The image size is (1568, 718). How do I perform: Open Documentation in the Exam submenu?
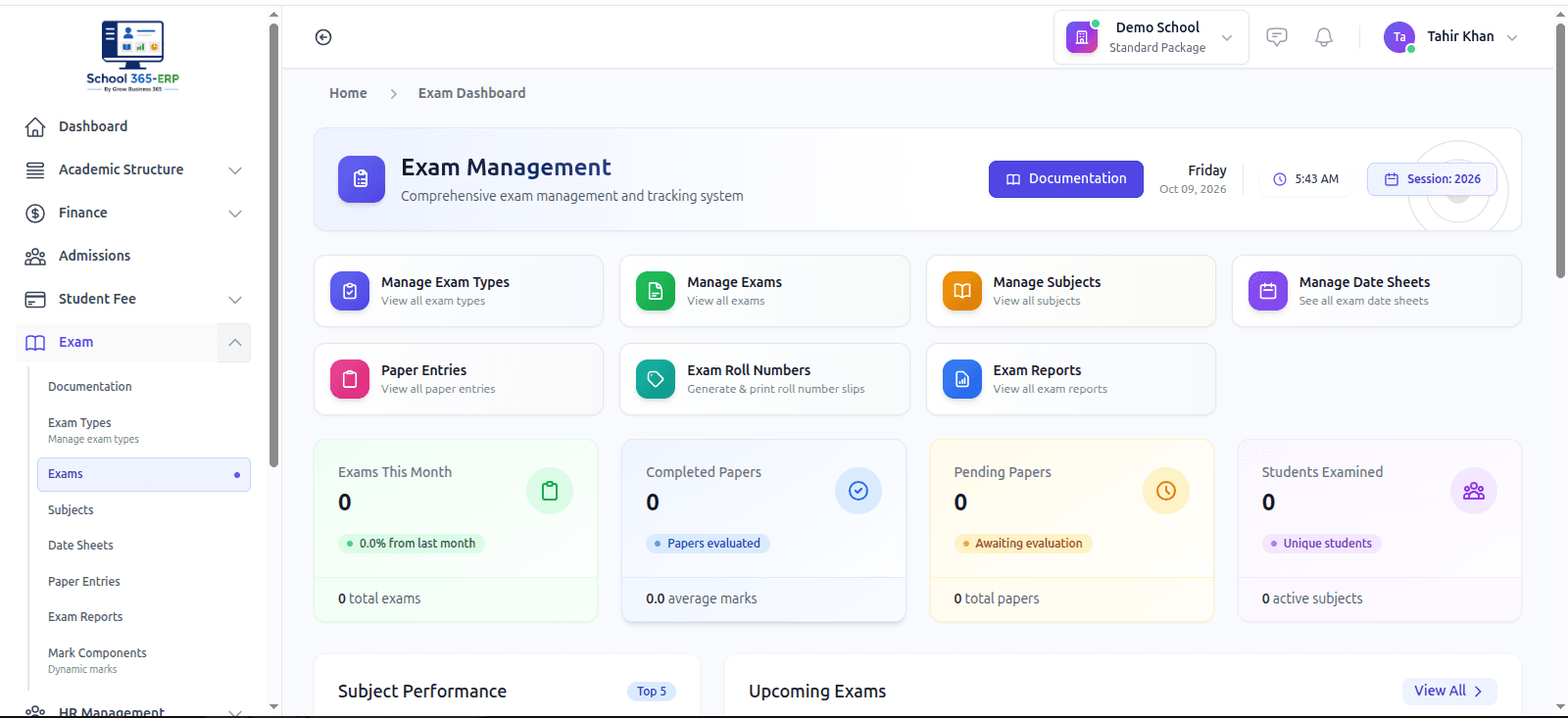click(x=90, y=387)
